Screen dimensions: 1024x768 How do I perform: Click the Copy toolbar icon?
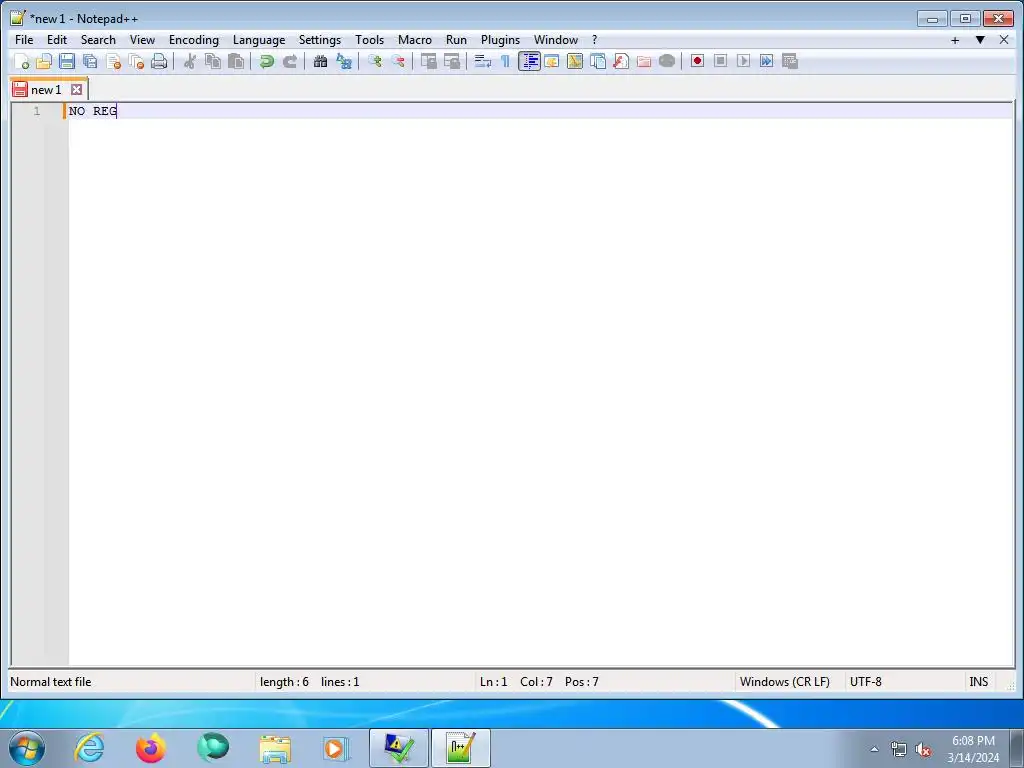click(213, 61)
